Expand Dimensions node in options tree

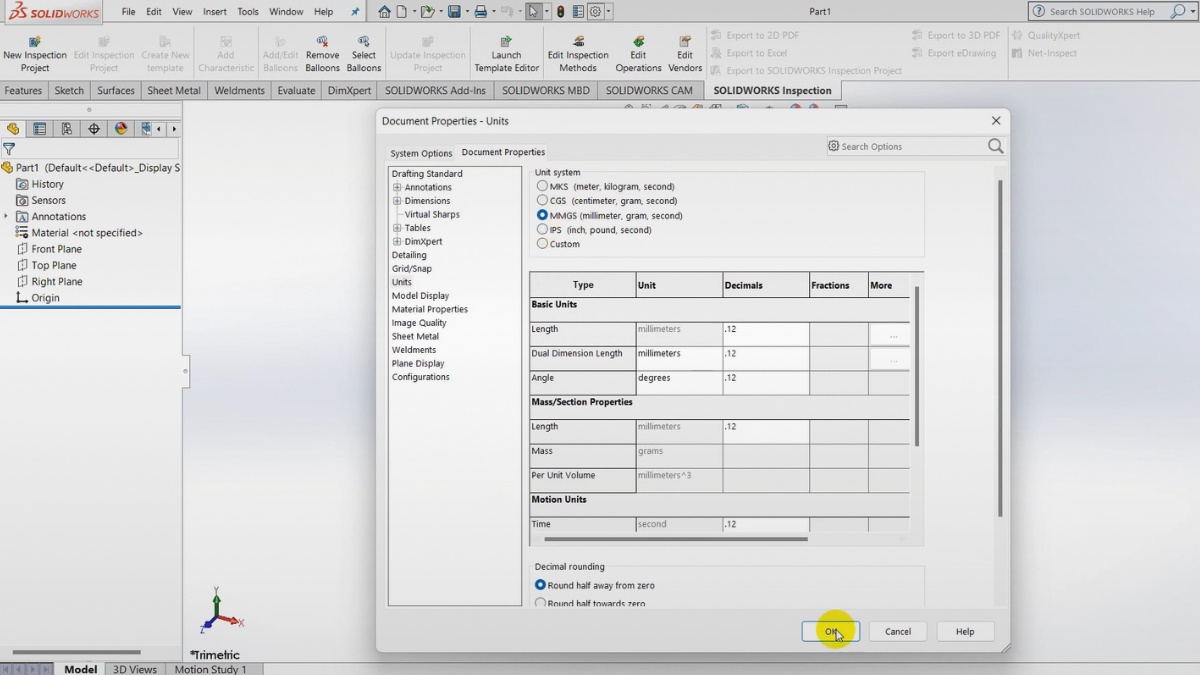[x=397, y=201]
